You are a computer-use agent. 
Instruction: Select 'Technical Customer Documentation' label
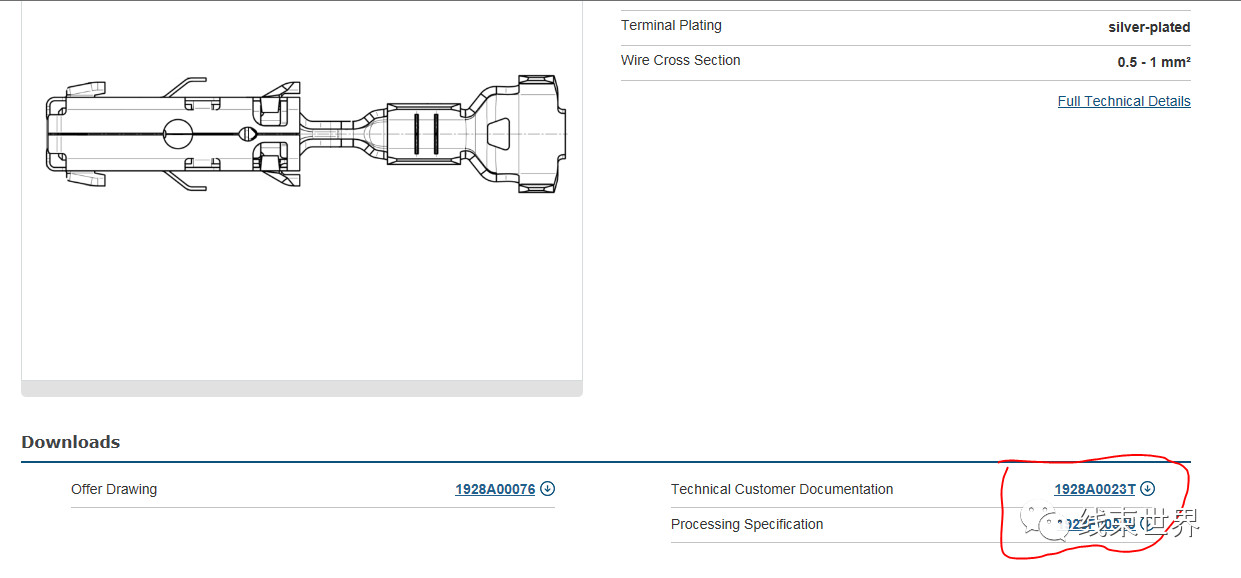click(782, 489)
